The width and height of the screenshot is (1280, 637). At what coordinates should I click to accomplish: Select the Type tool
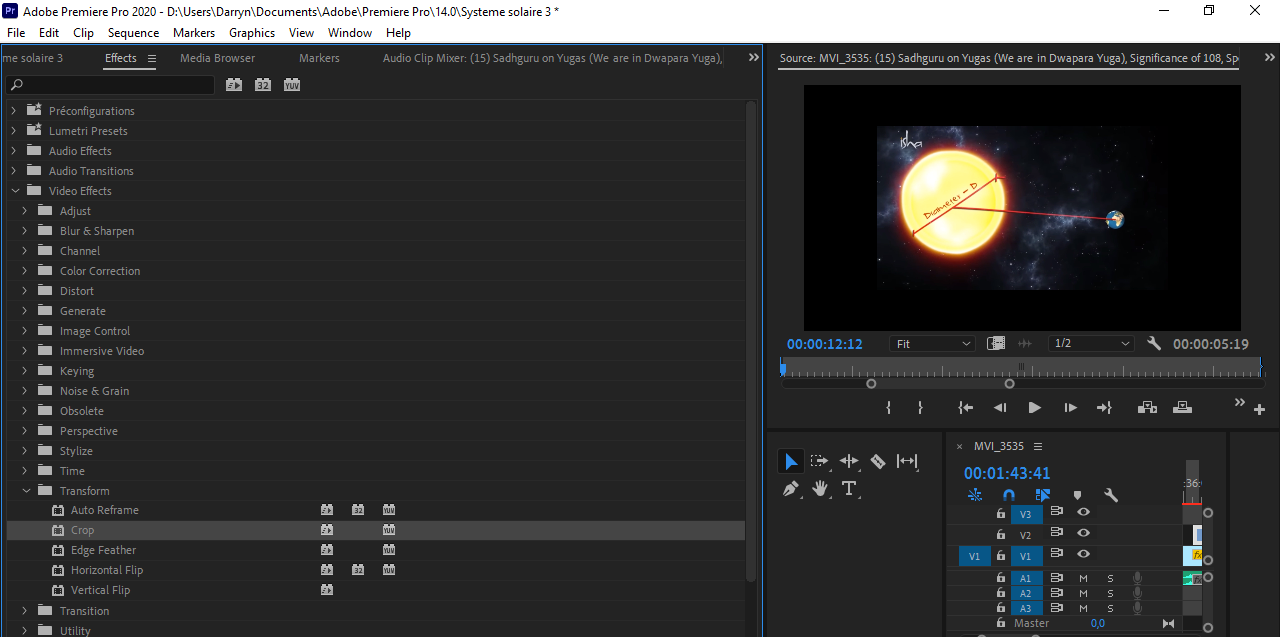point(849,489)
